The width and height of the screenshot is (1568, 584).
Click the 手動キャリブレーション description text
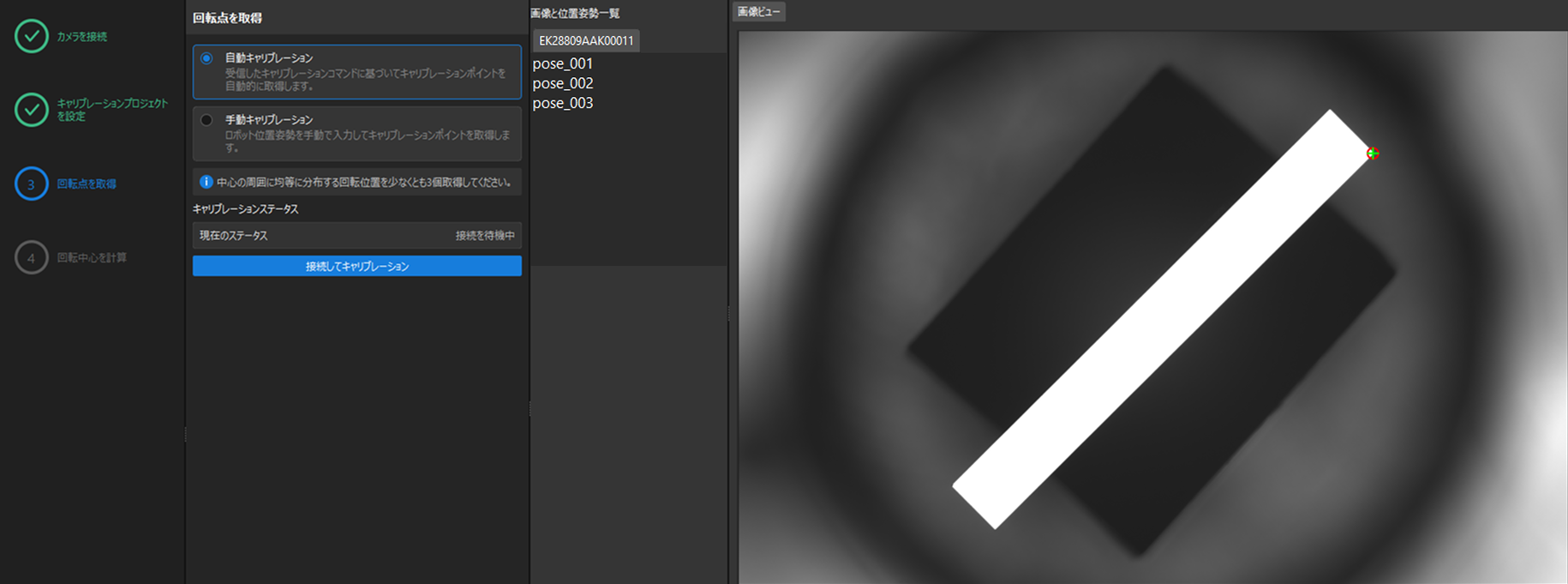tap(368, 141)
